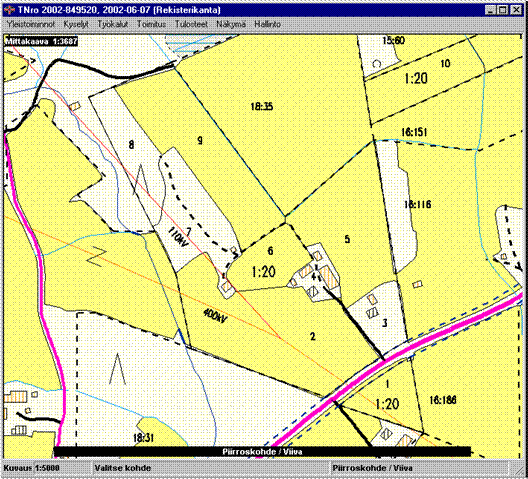Select the 400kV power line label
This screenshot has height=479, width=528.
pos(215,317)
